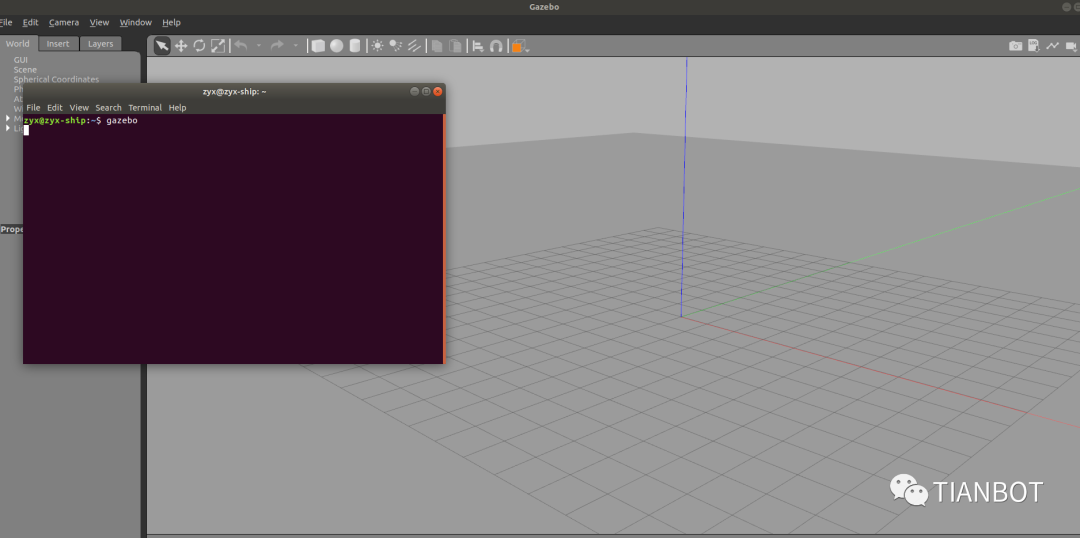The image size is (1080, 538).
Task: Open the data logger LOG icon
Action: (1033, 45)
